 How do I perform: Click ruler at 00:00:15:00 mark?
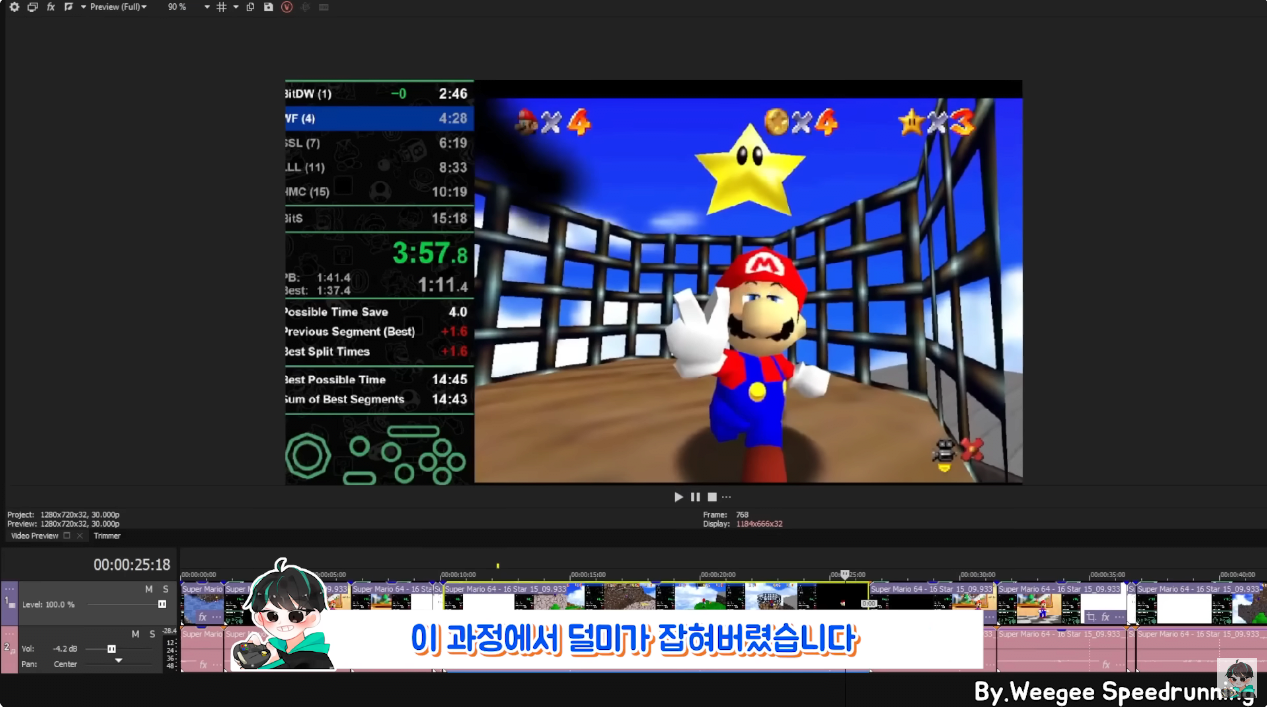click(x=587, y=575)
